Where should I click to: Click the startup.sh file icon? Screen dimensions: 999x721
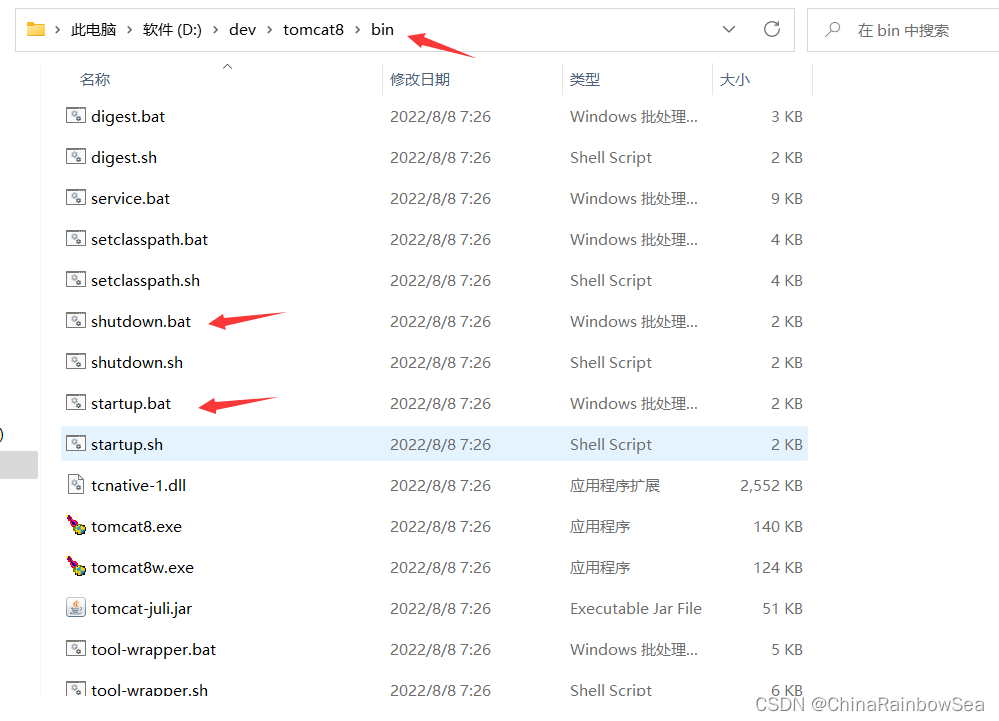[76, 443]
